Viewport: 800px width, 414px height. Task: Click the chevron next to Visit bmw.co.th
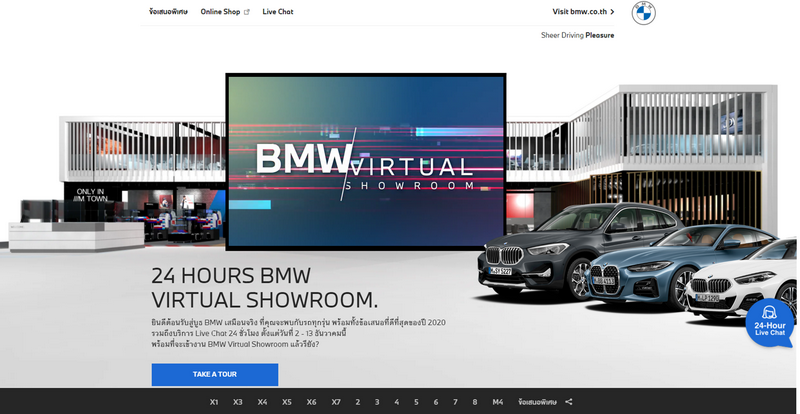point(612,13)
